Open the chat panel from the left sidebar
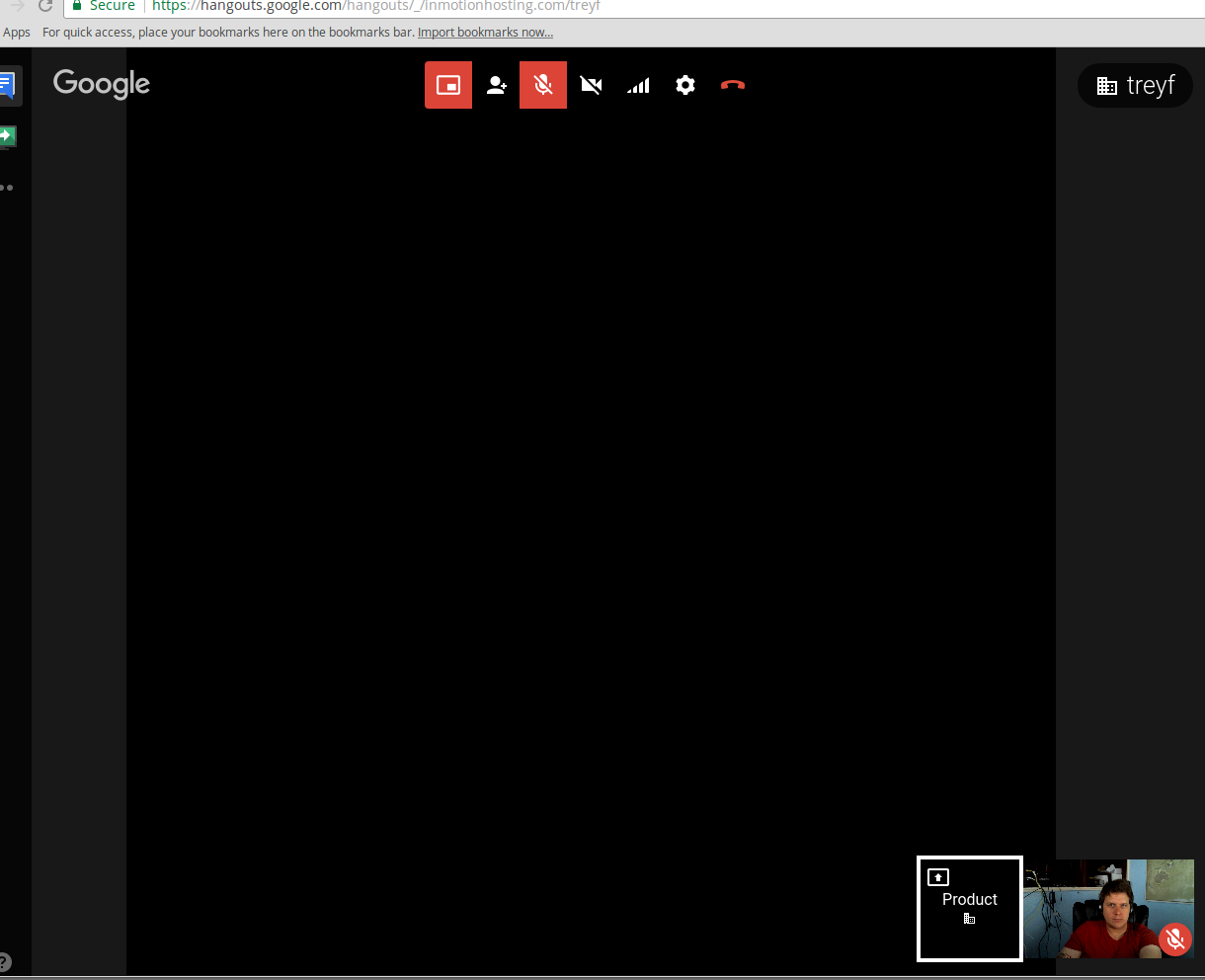Image resolution: width=1205 pixels, height=980 pixels. (x=8, y=86)
